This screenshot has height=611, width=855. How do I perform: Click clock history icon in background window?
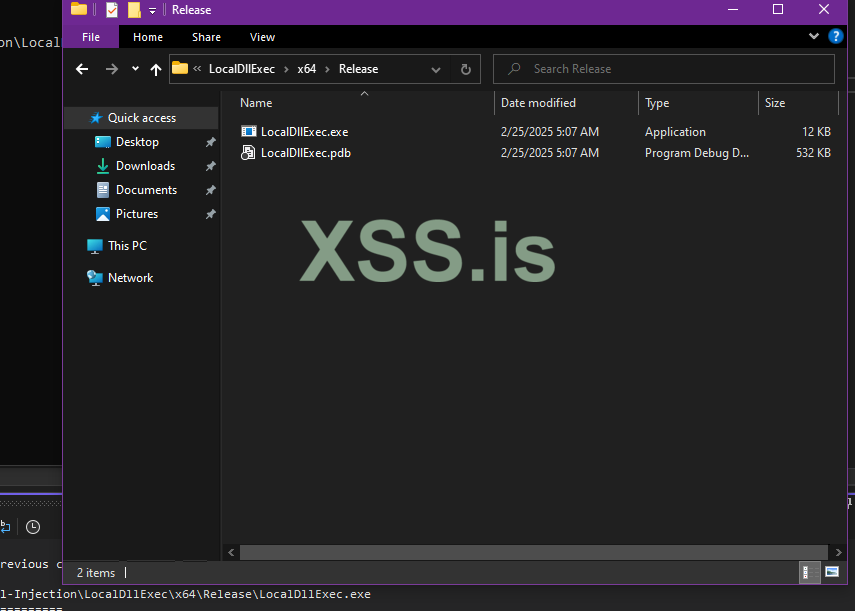coord(33,527)
